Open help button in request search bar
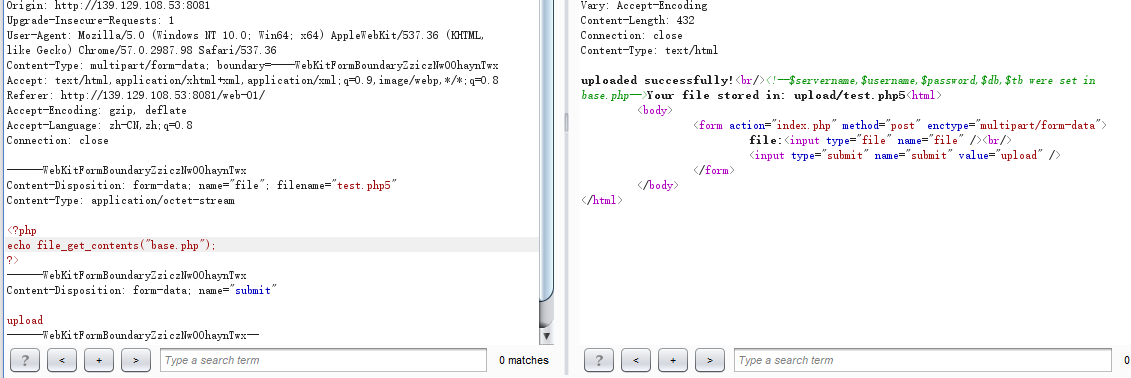 26,360
